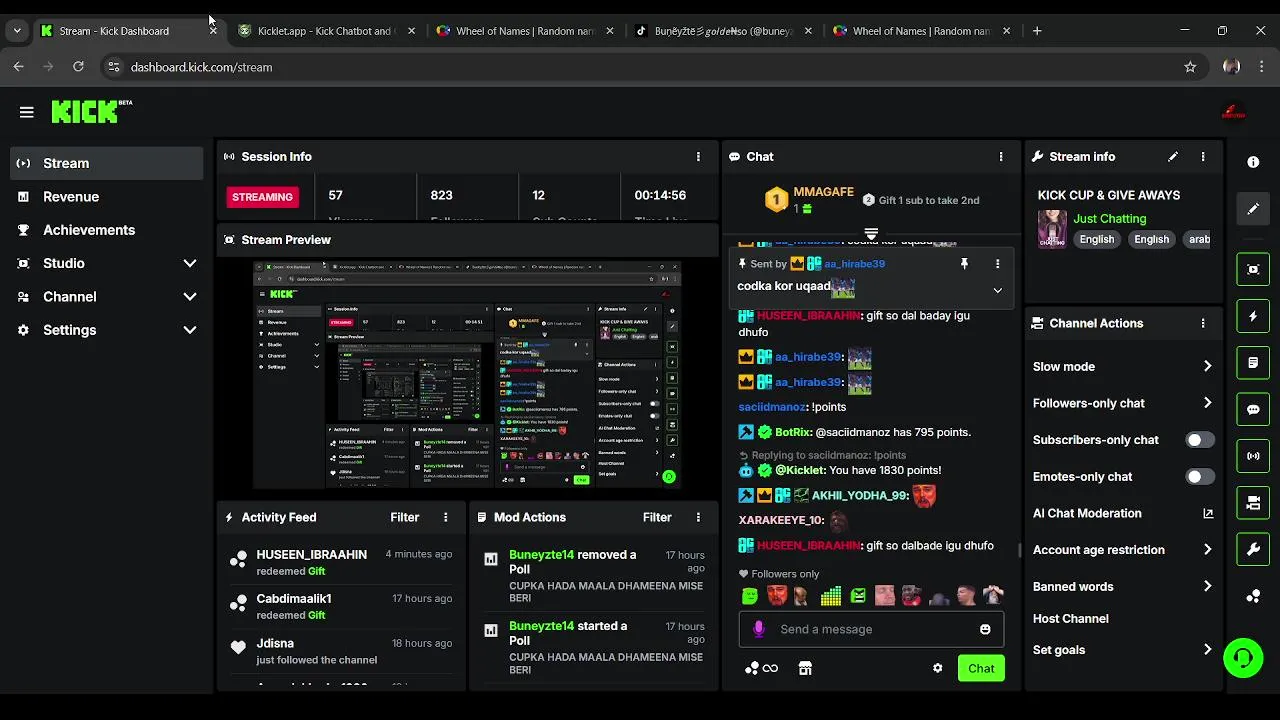Click the green meter emote in quick emotes
Viewport: 1280px width, 720px height.
pos(831,596)
